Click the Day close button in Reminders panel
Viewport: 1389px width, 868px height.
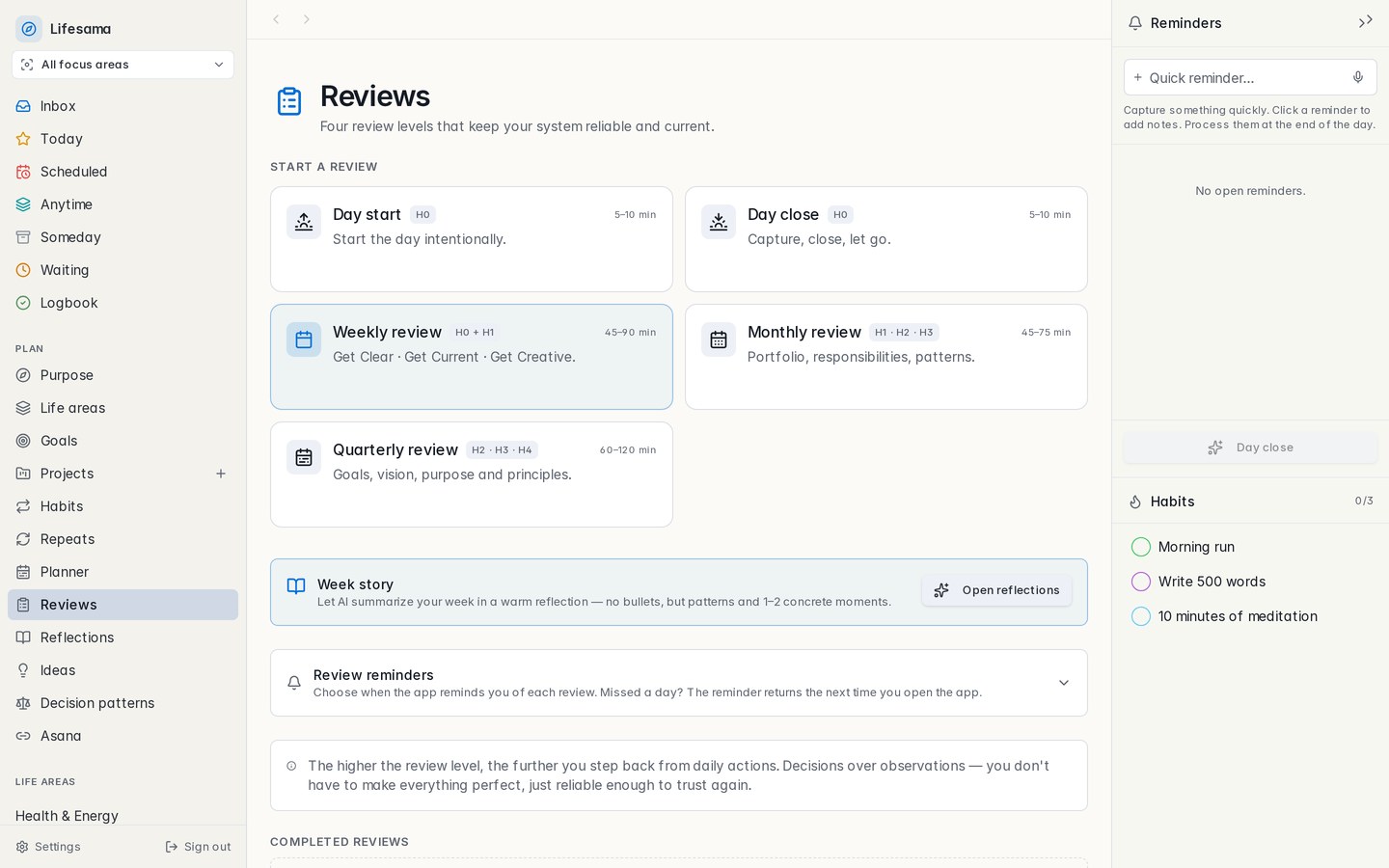click(1250, 448)
